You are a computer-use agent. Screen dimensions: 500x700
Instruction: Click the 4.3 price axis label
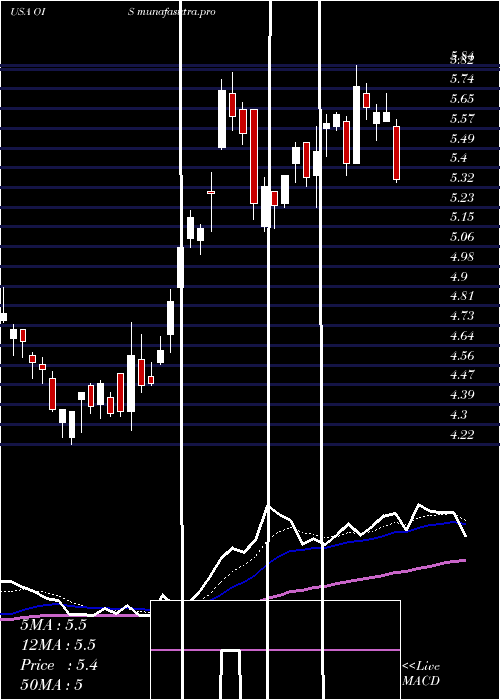(x=458, y=415)
